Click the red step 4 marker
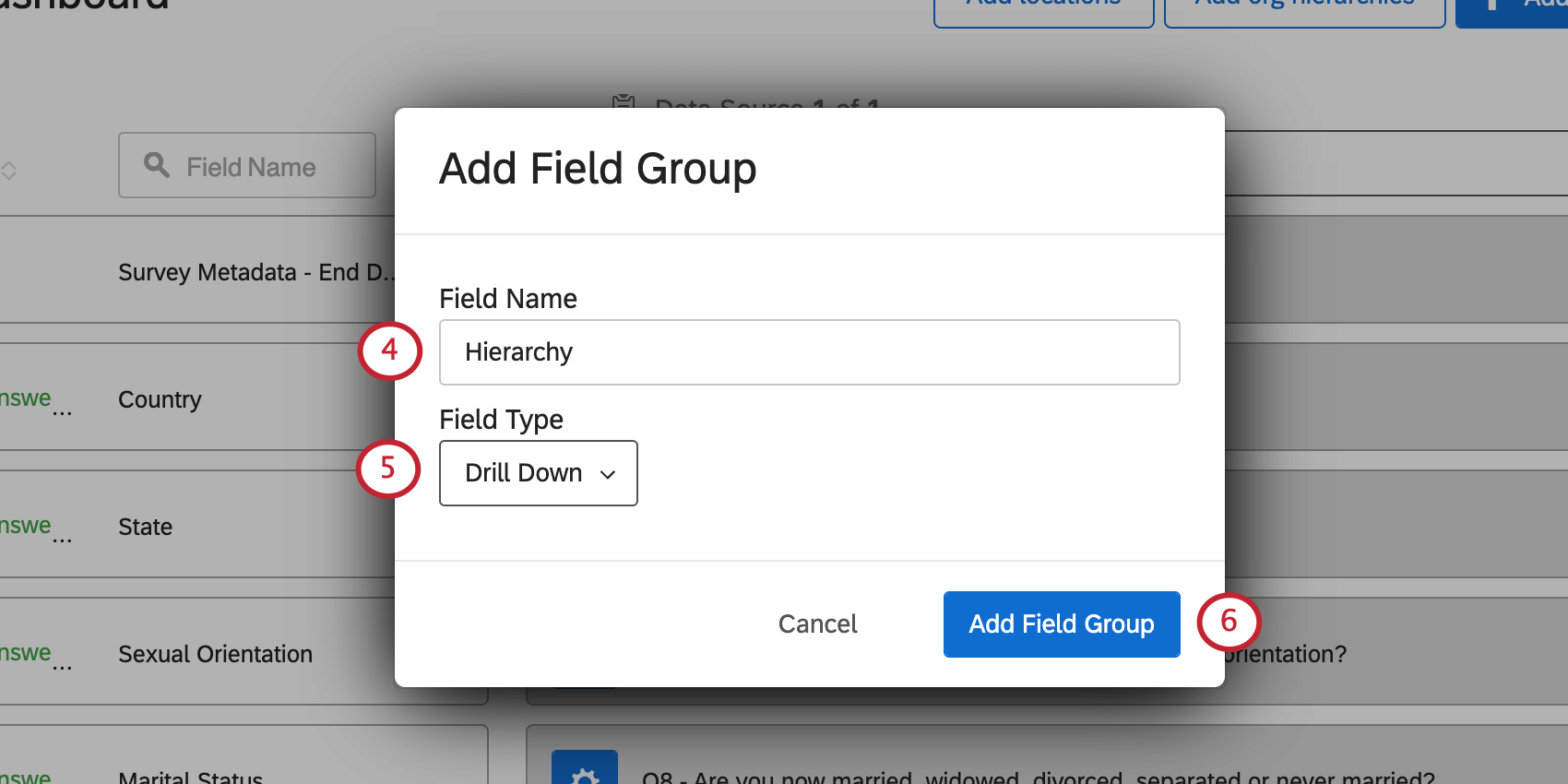 click(x=389, y=350)
